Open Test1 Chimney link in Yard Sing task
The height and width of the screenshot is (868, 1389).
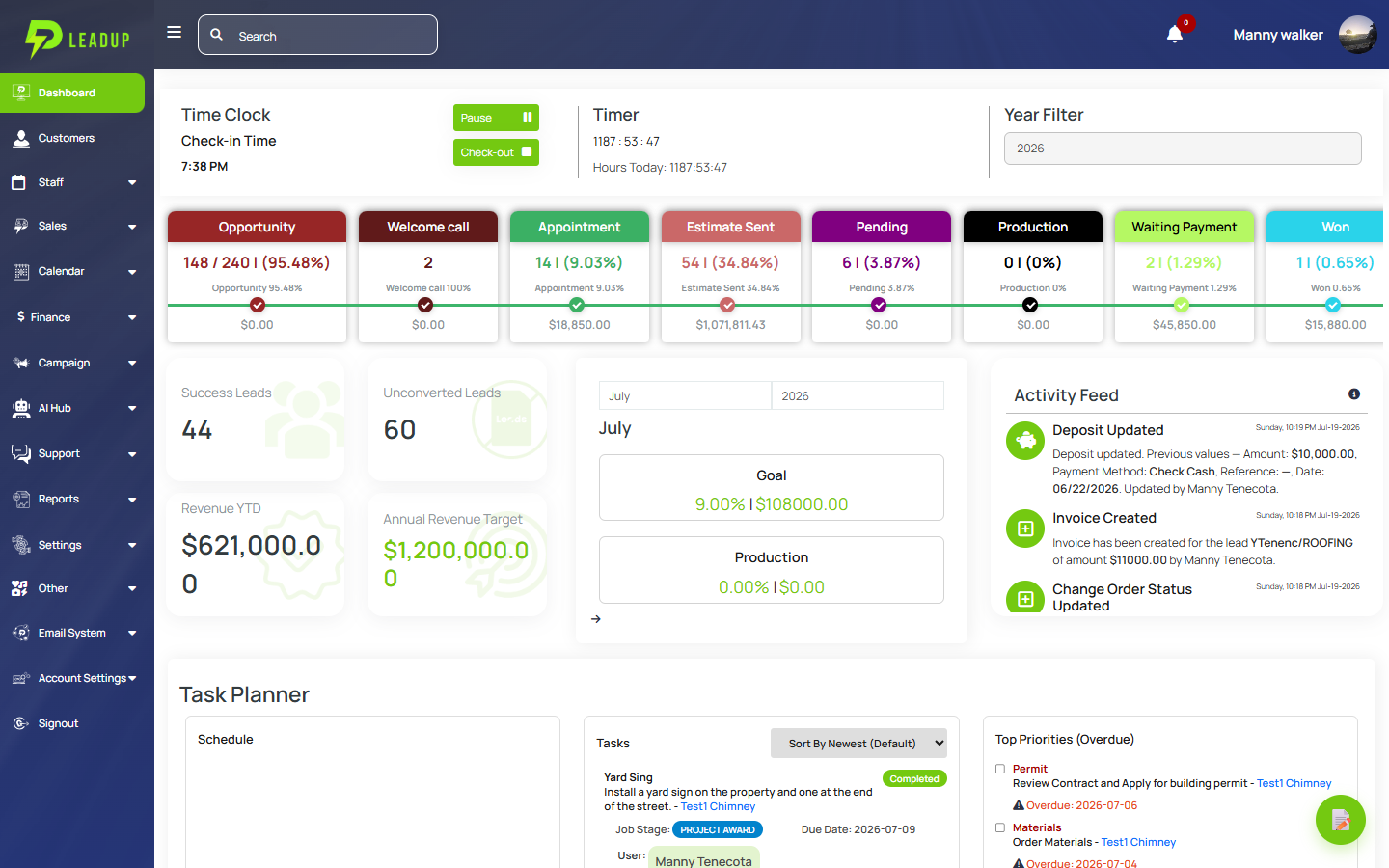click(x=718, y=806)
